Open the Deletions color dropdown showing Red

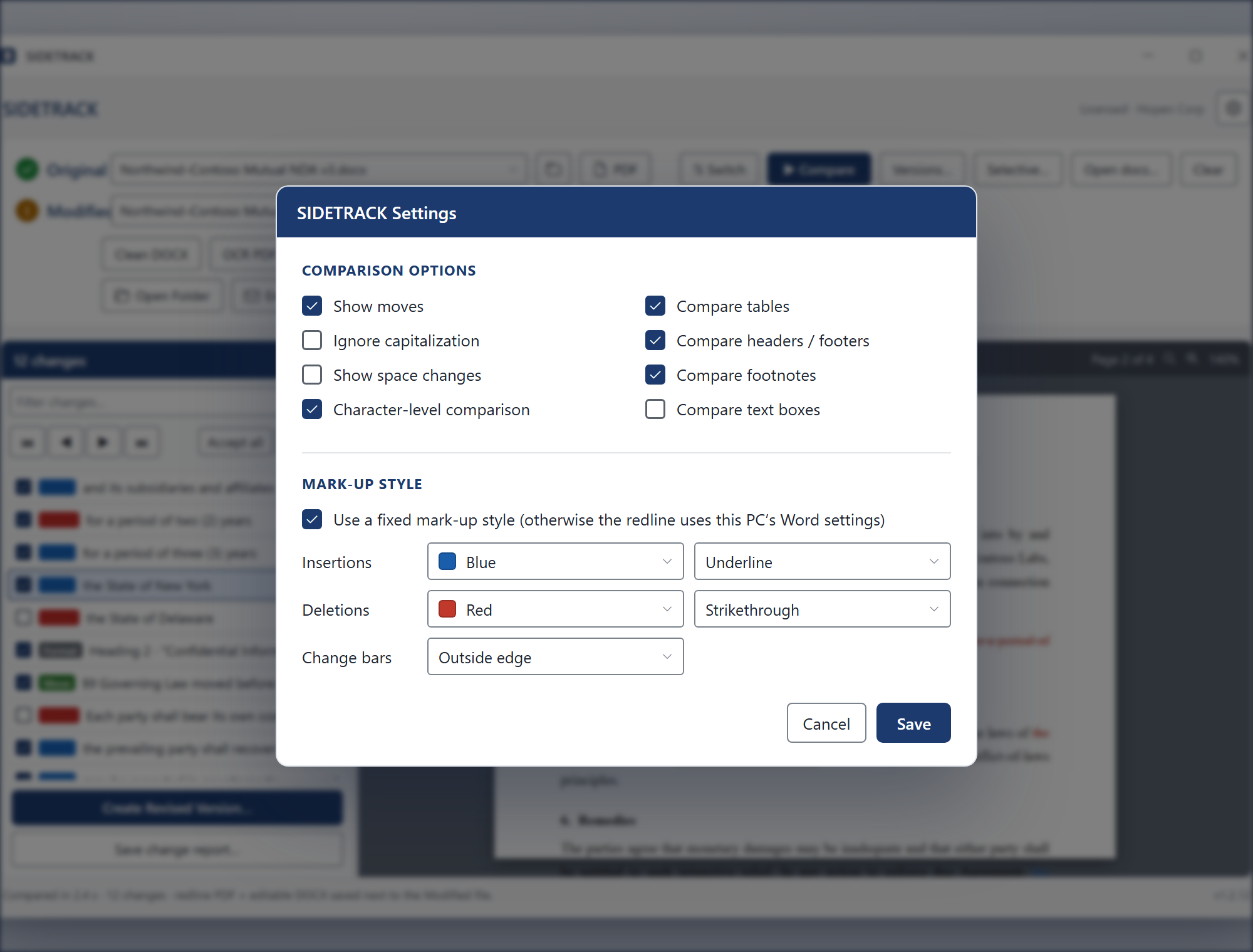point(555,609)
